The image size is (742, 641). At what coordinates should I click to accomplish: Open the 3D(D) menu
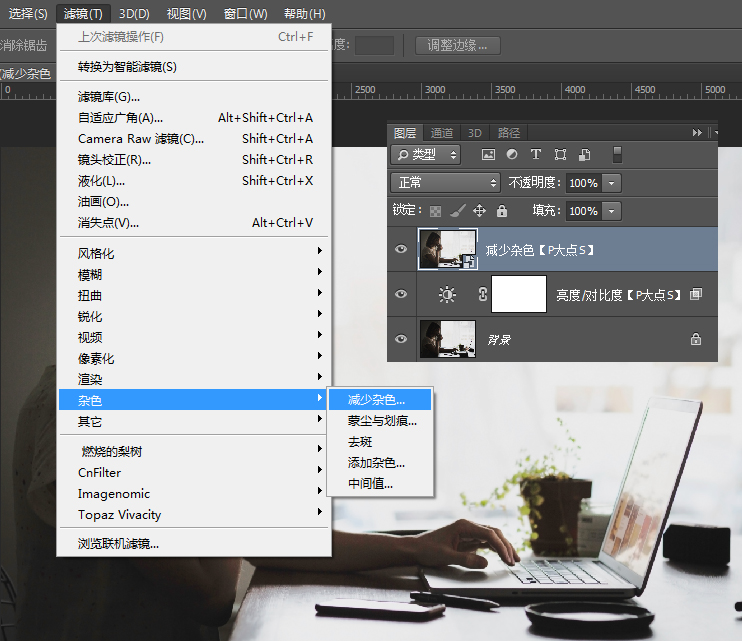(x=134, y=14)
